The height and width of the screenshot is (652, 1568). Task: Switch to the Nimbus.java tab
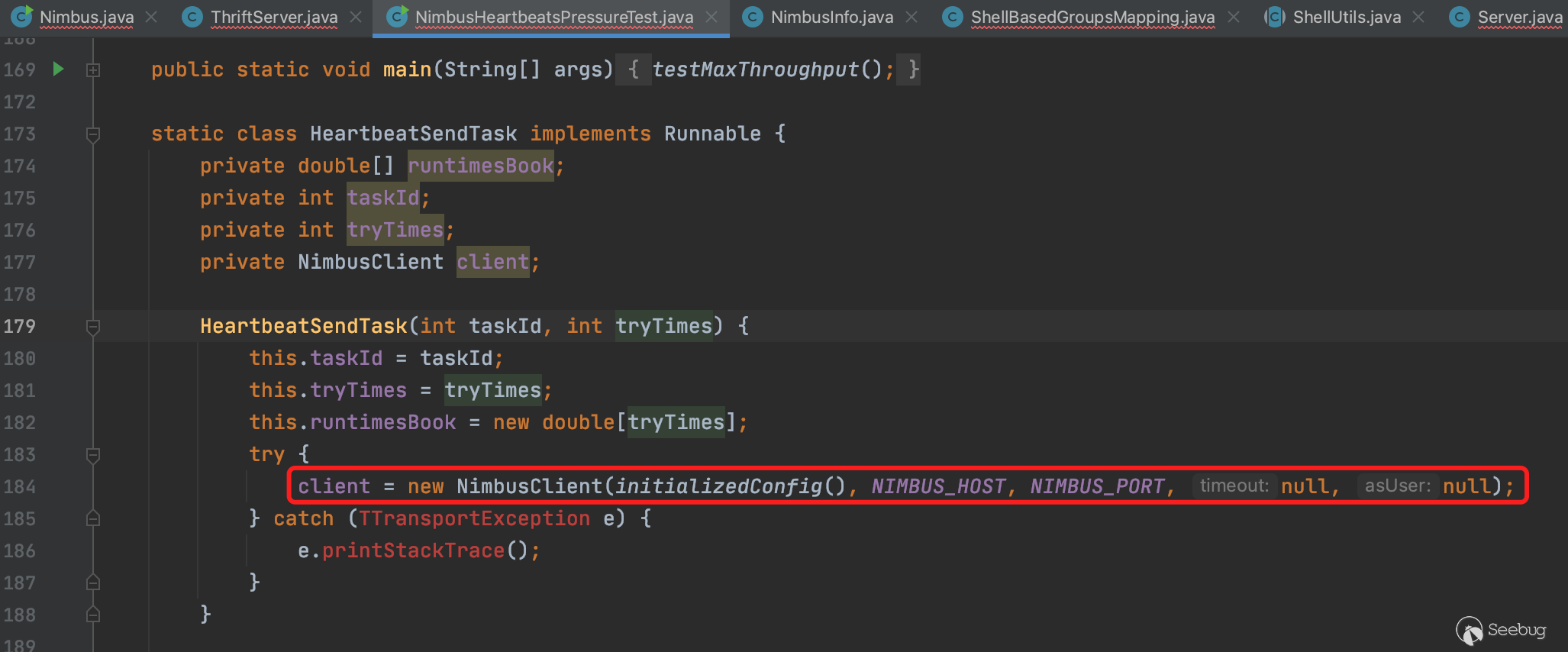[x=86, y=17]
